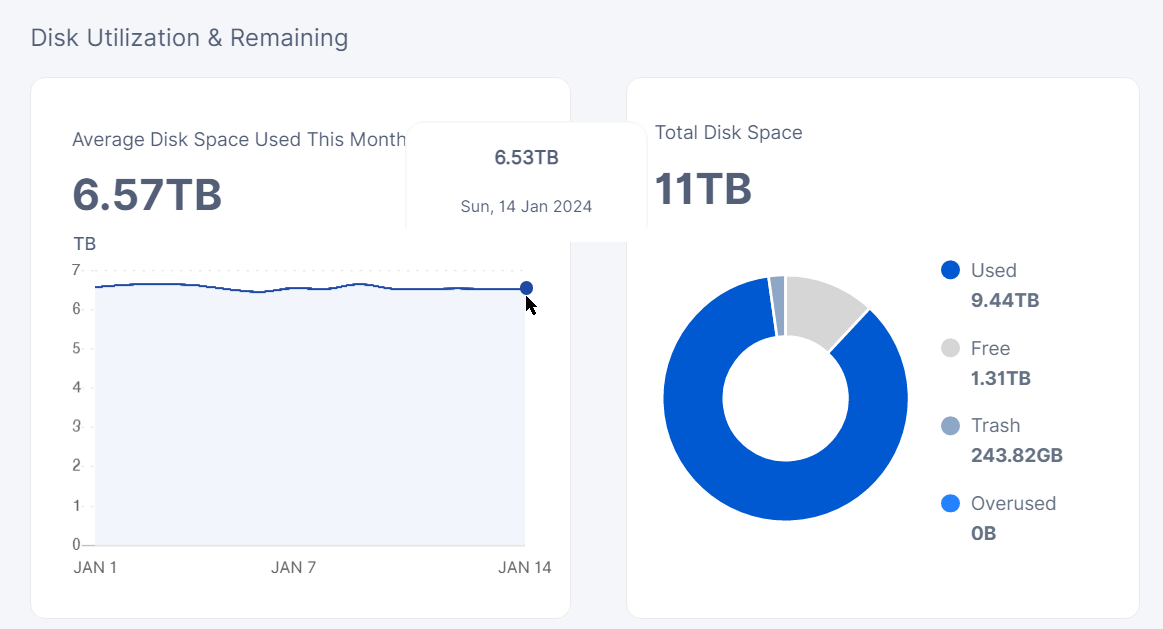
Task: Click the Trash legend color dot
Action: coord(950,426)
